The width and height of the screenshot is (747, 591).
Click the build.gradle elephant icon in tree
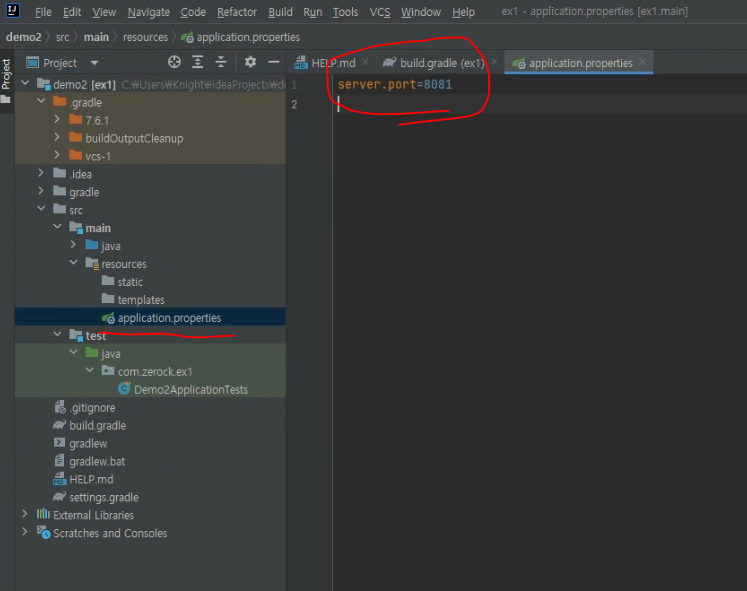tap(60, 425)
